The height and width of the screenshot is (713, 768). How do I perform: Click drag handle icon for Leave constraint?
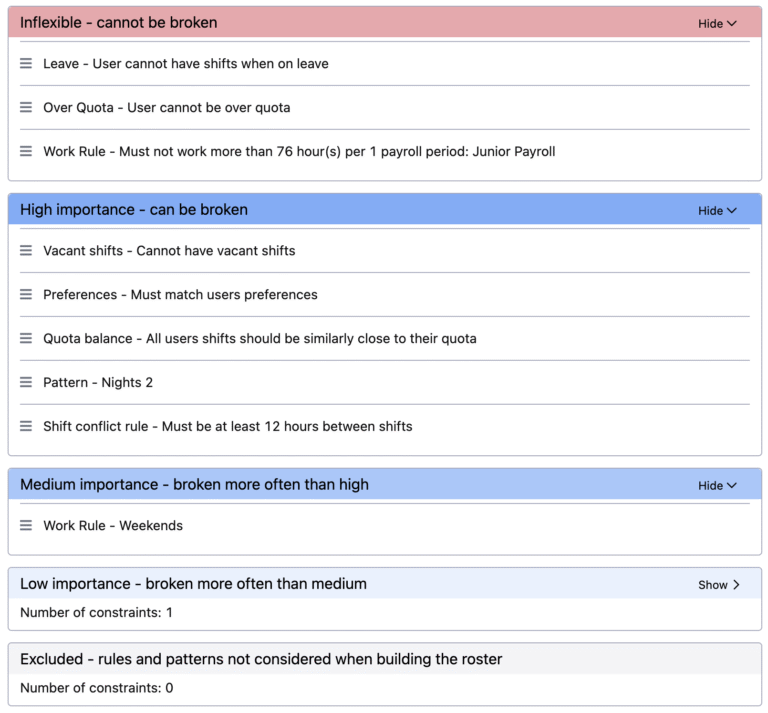[x=26, y=63]
